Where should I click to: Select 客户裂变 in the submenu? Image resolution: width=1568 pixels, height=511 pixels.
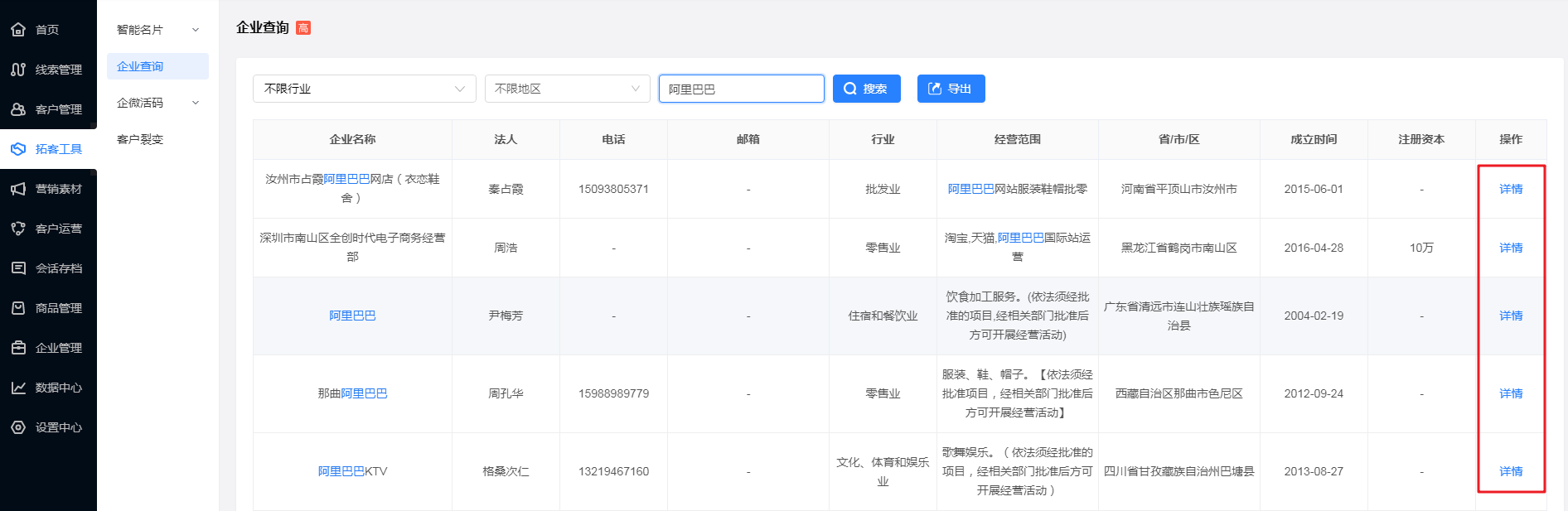140,139
